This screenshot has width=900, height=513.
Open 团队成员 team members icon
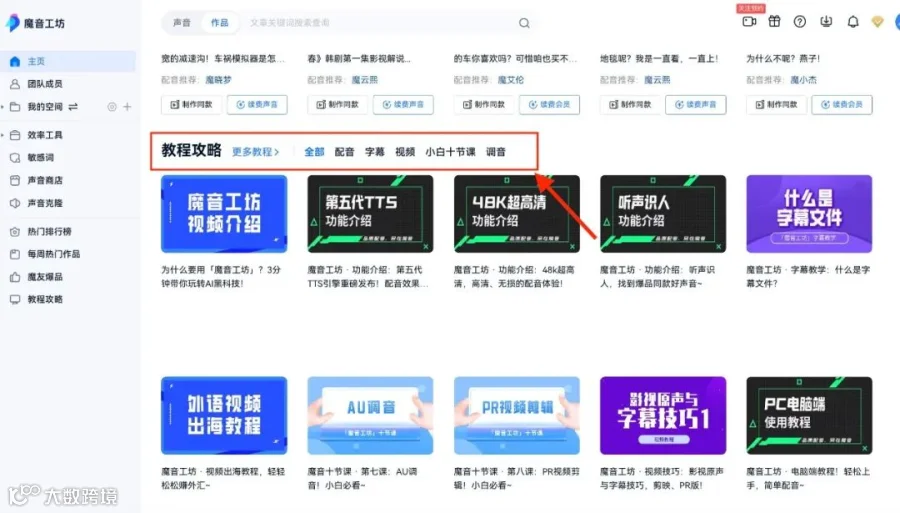pos(15,84)
